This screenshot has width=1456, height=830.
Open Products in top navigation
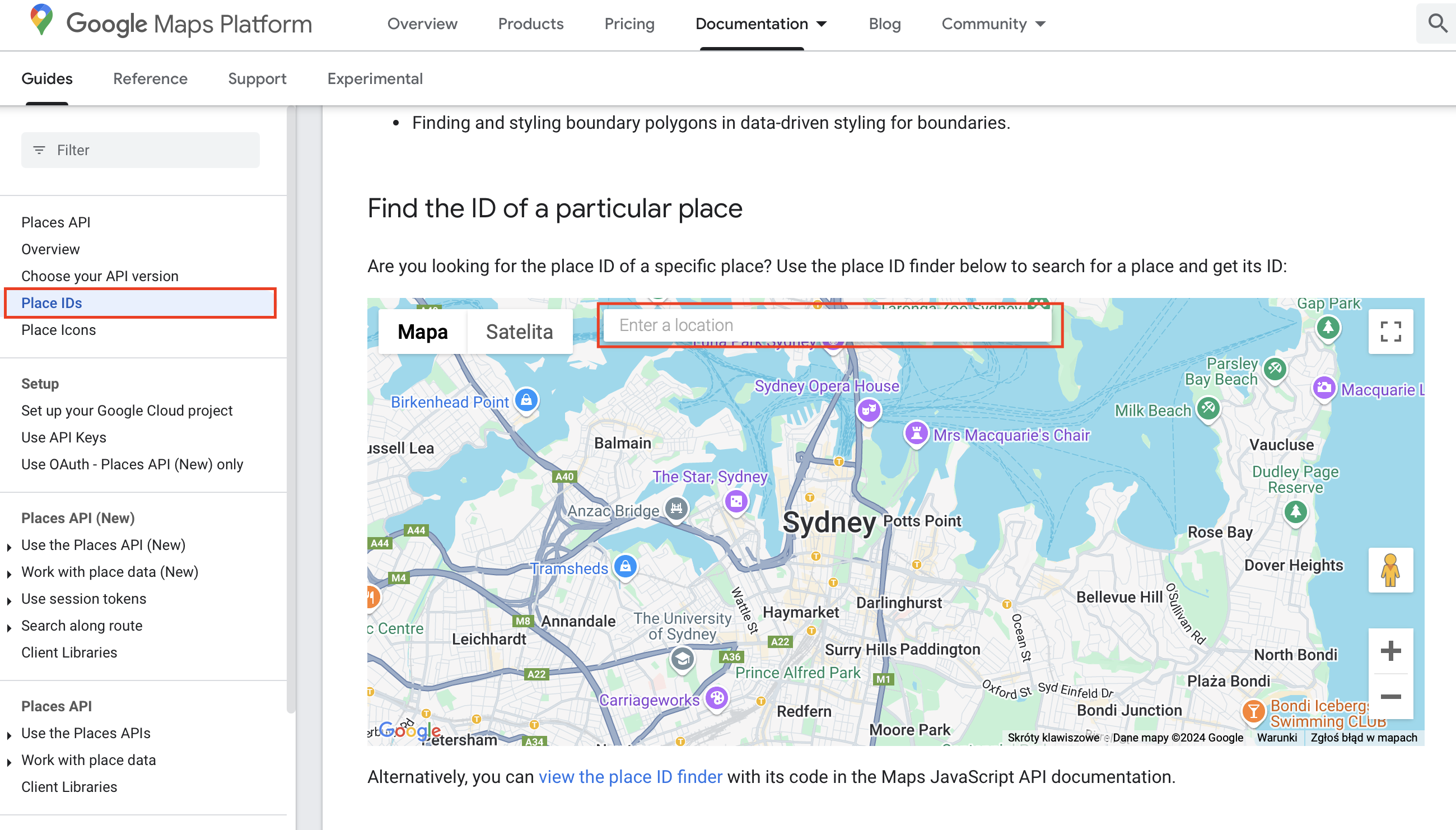coord(530,24)
